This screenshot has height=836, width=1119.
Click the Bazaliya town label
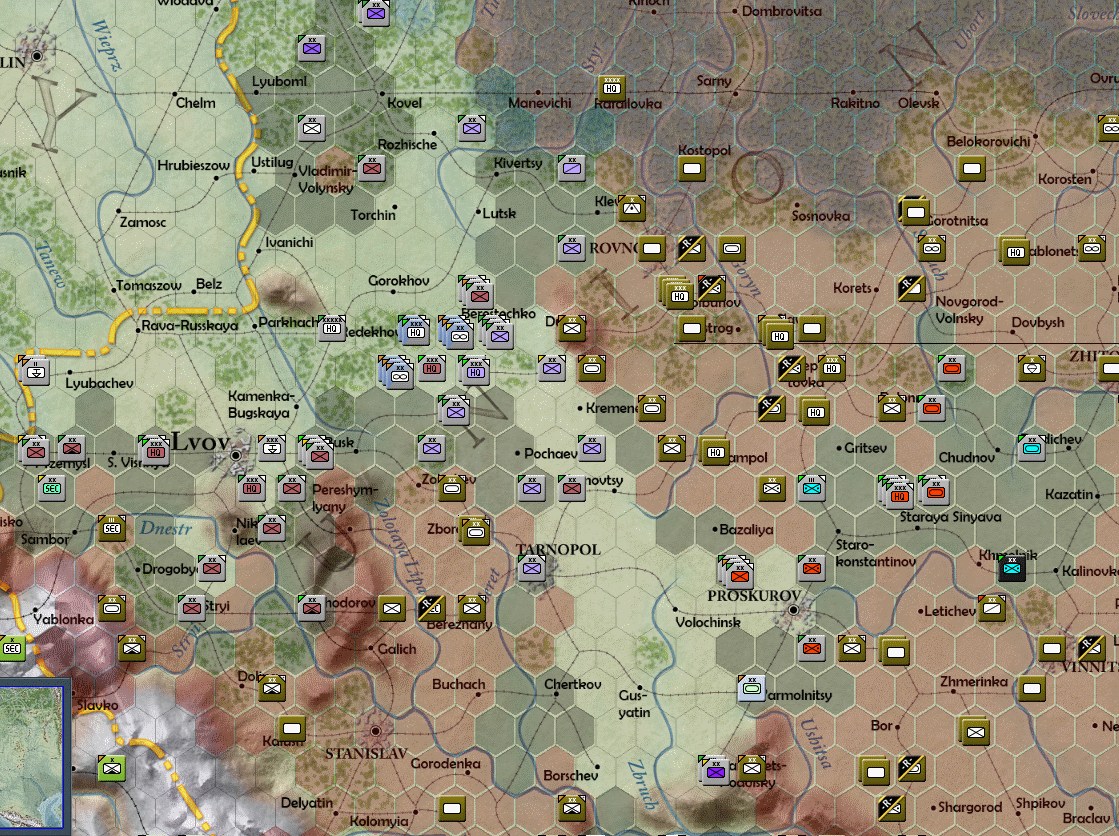746,530
